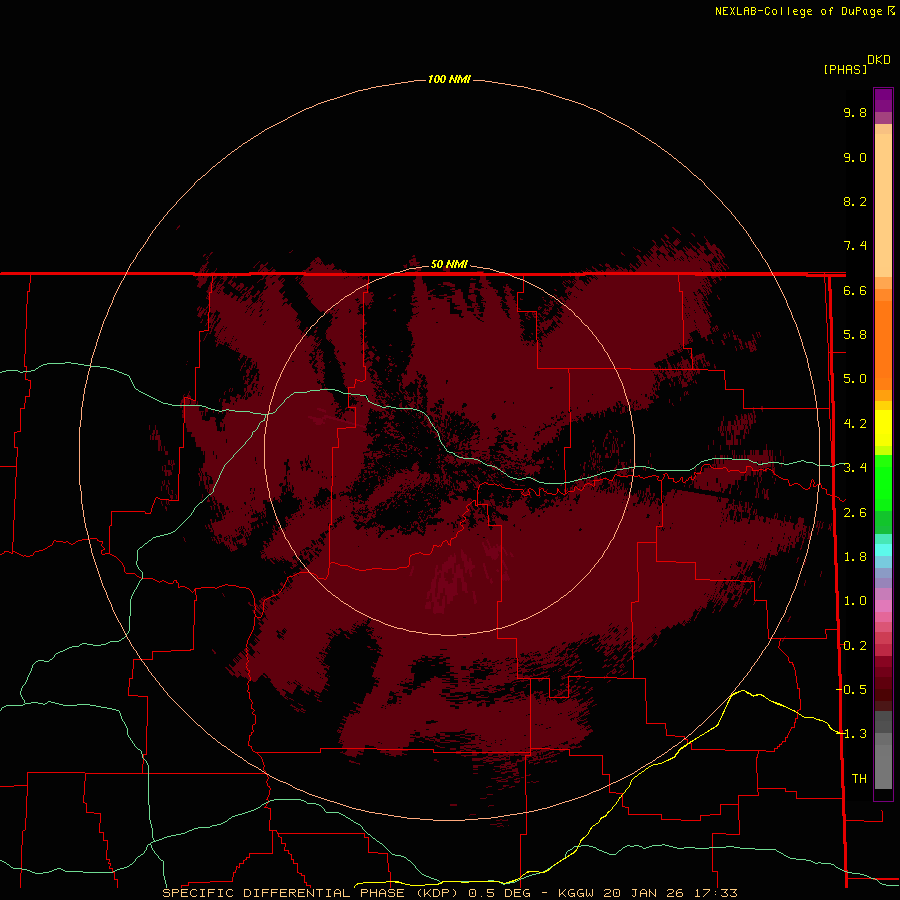Click the KGGW radar site identifier

pyautogui.click(x=578, y=893)
